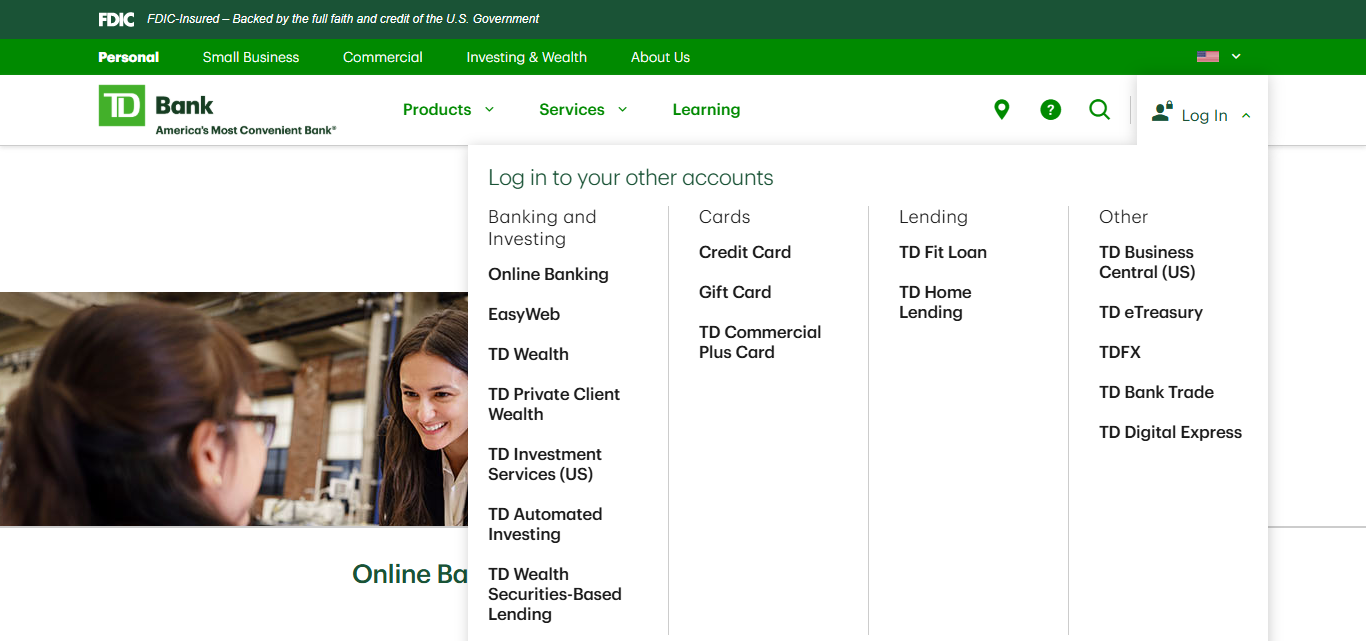Open the About Us section
This screenshot has width=1366, height=641.
pos(660,57)
